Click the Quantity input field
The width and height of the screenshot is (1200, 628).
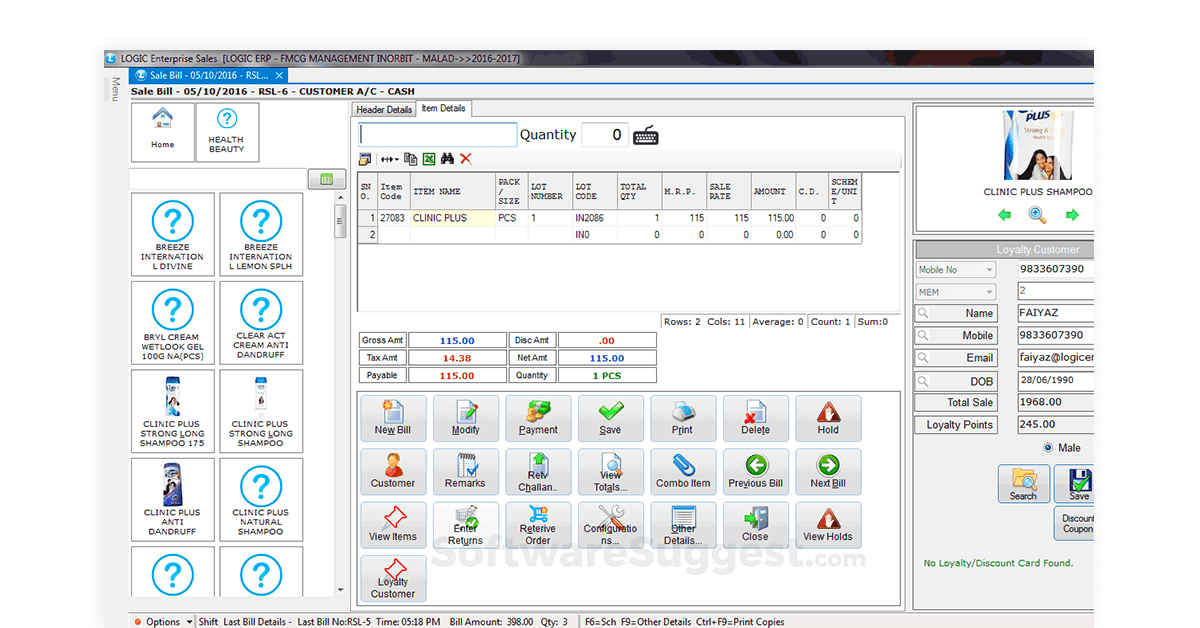[x=605, y=135]
